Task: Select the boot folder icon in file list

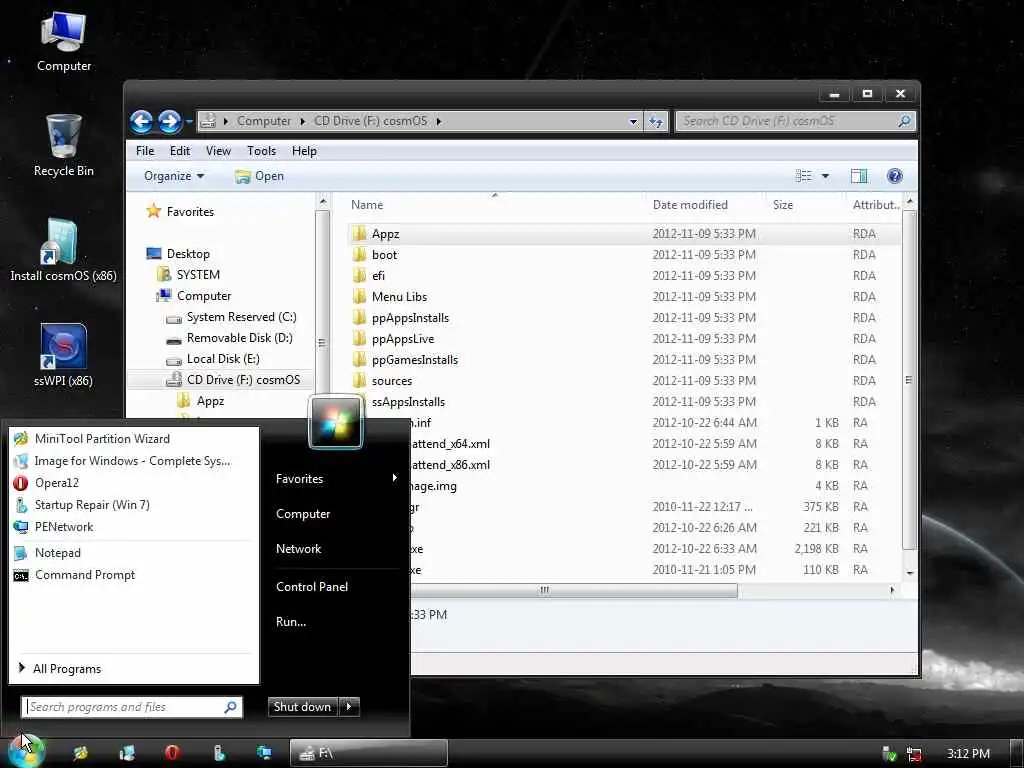Action: [x=359, y=254]
